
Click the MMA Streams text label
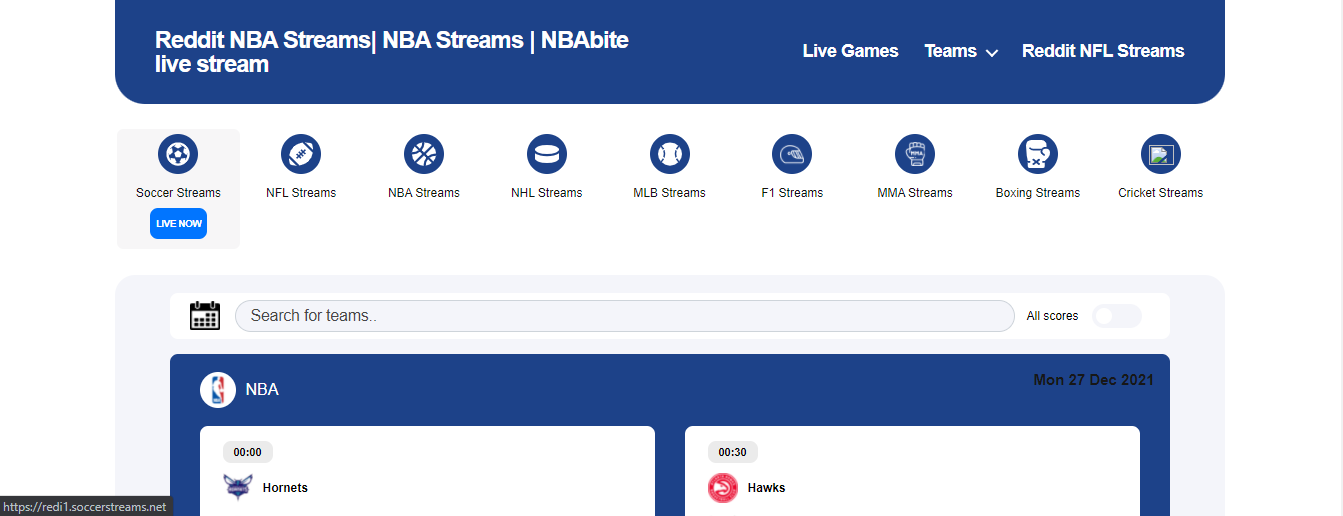point(915,193)
